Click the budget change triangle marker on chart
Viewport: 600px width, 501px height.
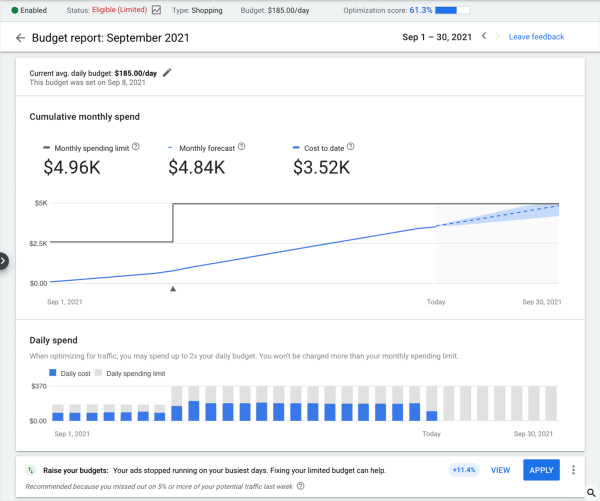[x=173, y=289]
